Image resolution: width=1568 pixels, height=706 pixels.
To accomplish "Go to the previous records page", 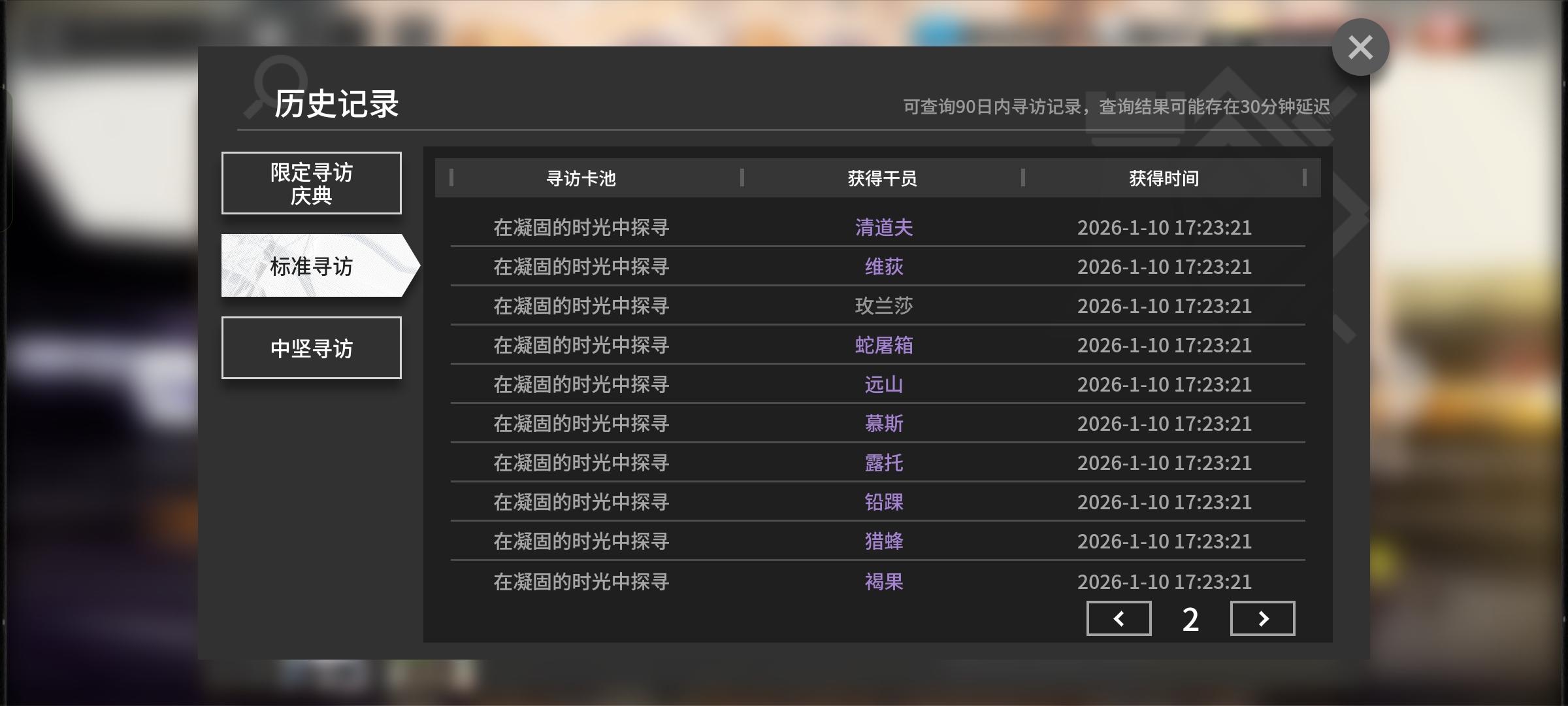I will pos(1119,618).
